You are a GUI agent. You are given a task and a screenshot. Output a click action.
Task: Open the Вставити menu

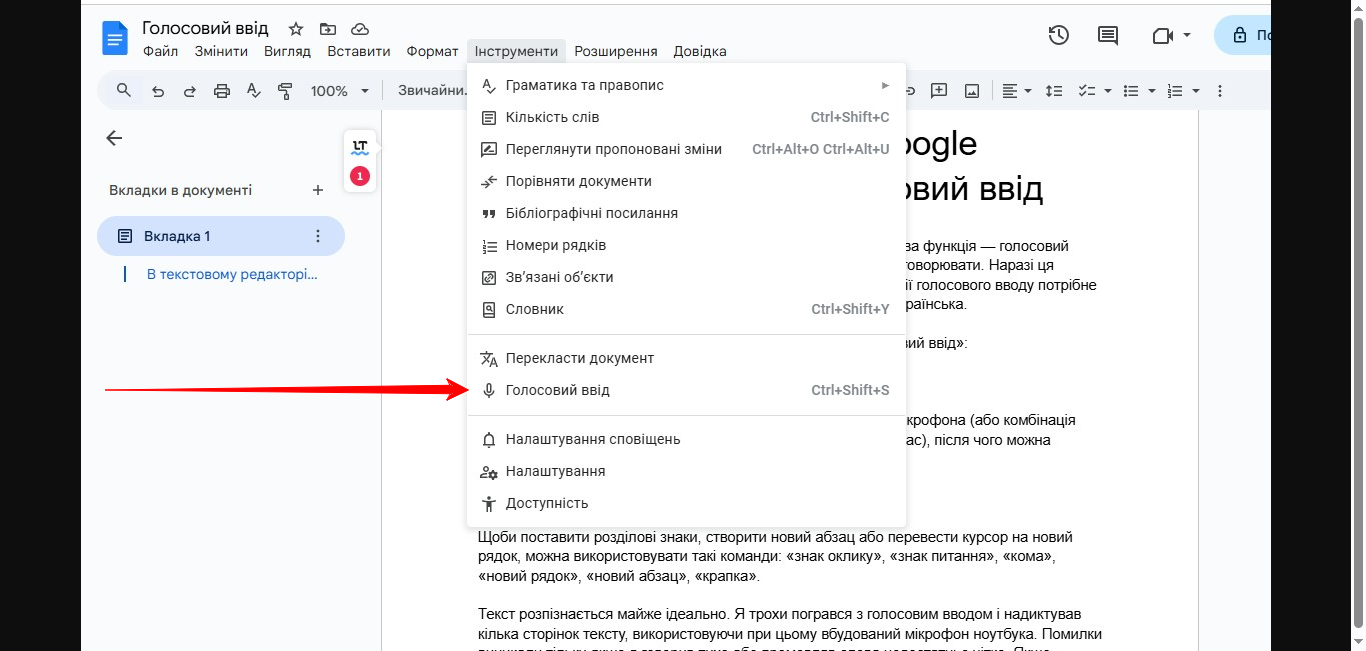coord(358,51)
